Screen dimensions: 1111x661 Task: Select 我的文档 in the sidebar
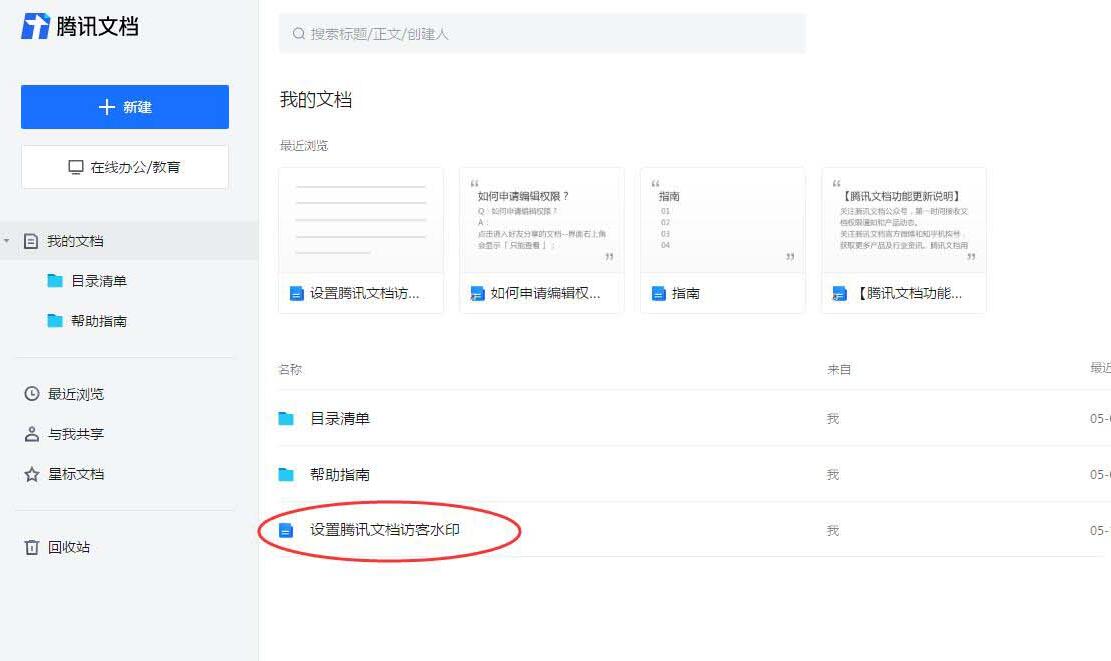point(75,240)
